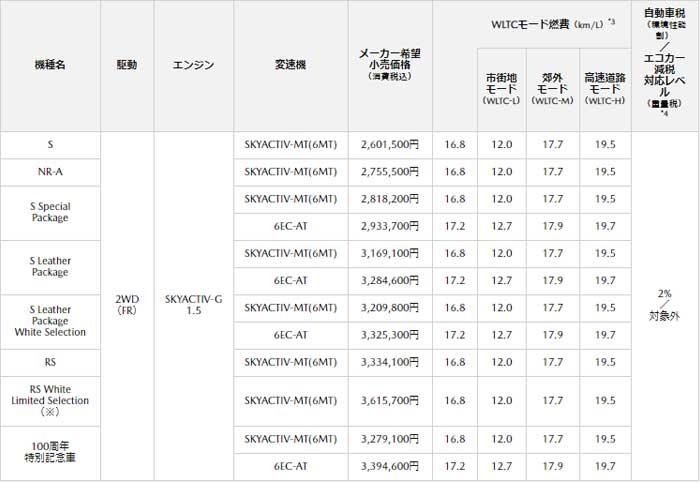Click the 2% 対象外 tax cell
Screen dimensions: 700x483
[x=664, y=305]
